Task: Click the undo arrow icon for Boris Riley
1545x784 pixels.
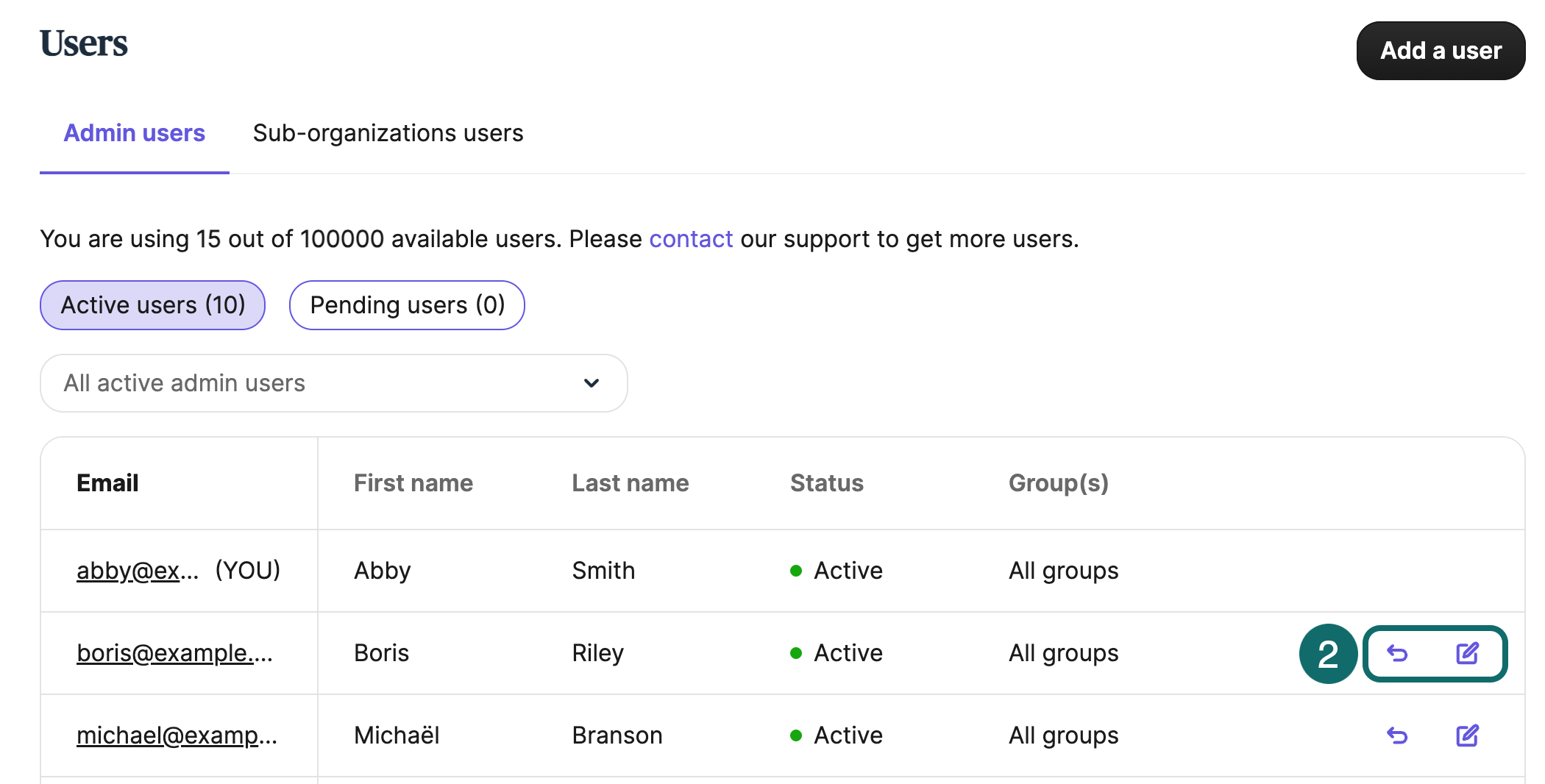Action: pyautogui.click(x=1397, y=653)
